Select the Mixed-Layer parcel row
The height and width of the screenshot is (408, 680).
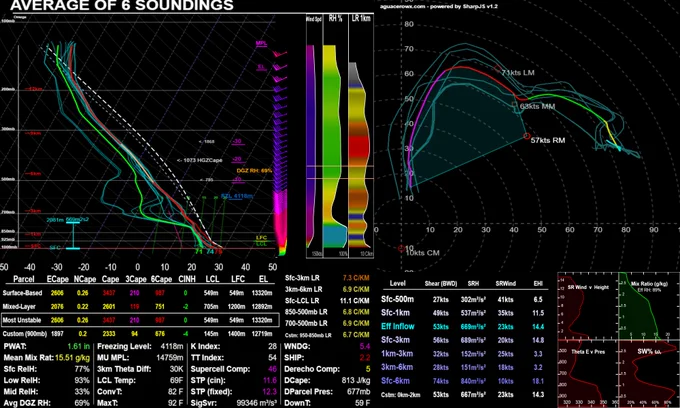[139, 307]
